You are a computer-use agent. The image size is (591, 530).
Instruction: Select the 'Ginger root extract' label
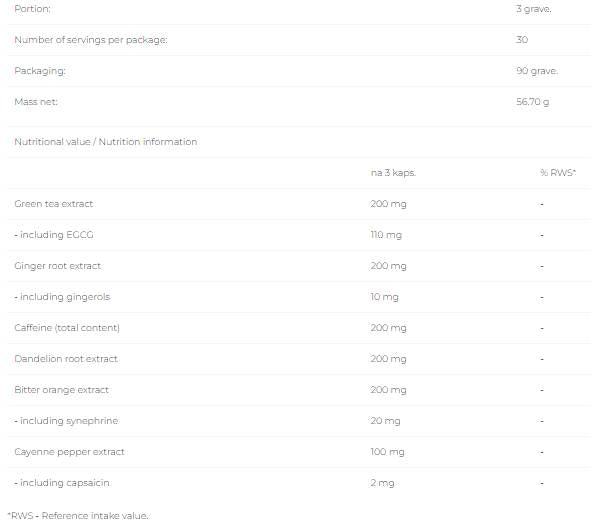pyautogui.click(x=58, y=266)
